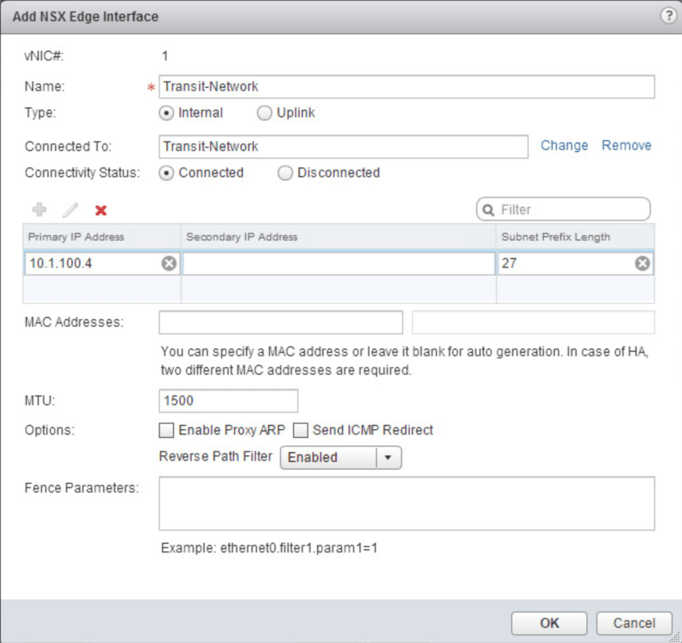Click the MTU input field

228,400
